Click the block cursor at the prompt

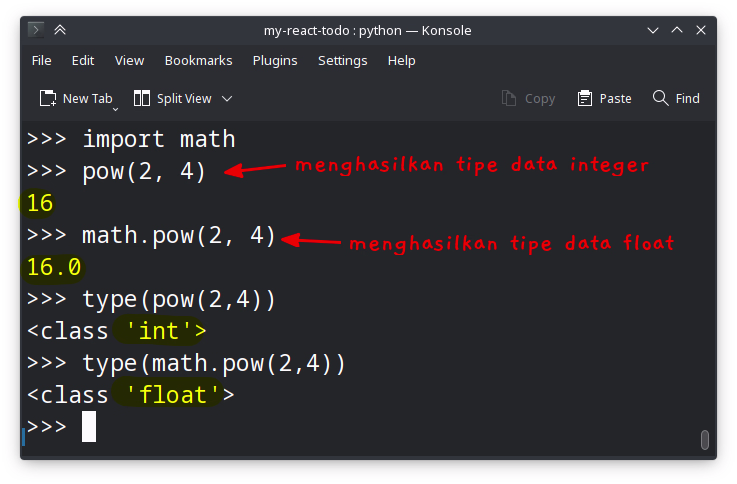tap(89, 427)
